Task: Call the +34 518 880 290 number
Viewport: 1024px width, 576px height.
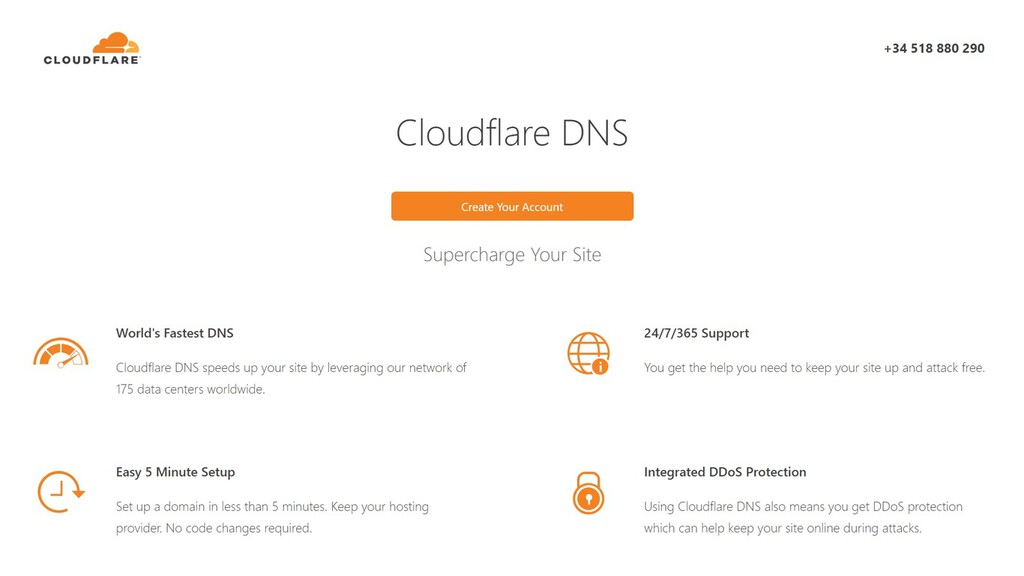Action: click(934, 48)
